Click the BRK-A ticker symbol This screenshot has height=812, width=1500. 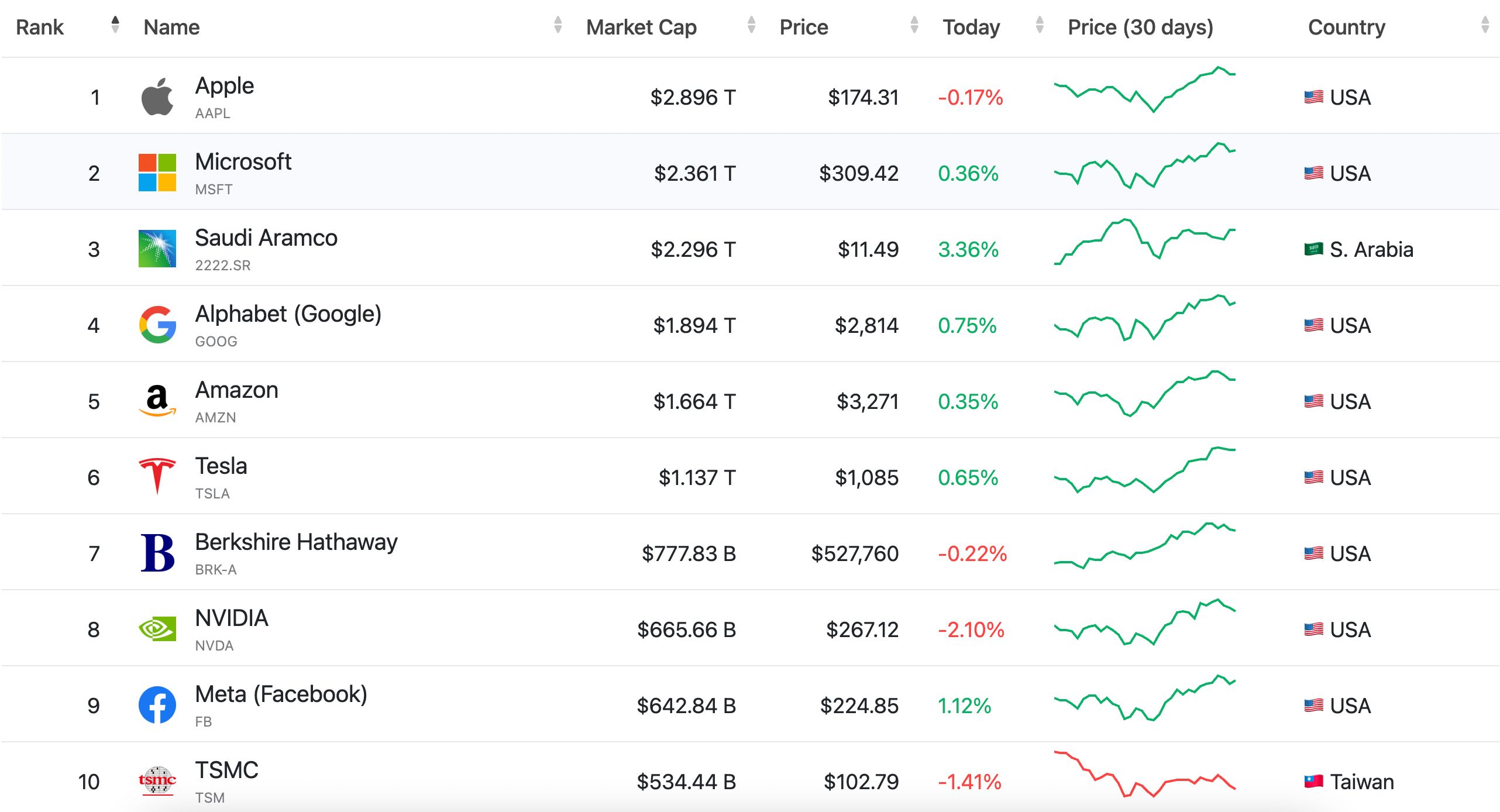tap(215, 570)
